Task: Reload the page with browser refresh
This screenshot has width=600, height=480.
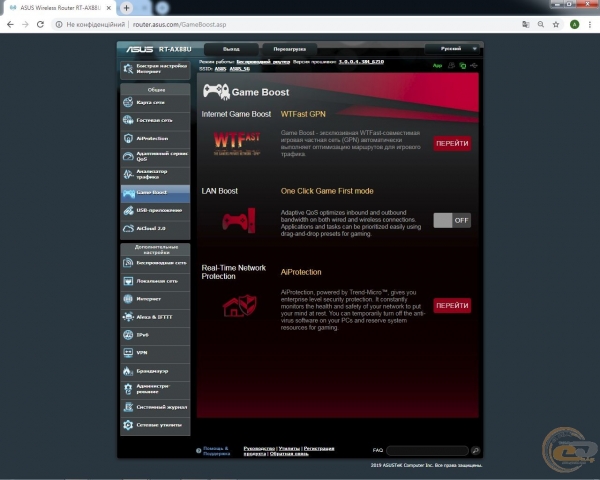Action: pos(40,24)
